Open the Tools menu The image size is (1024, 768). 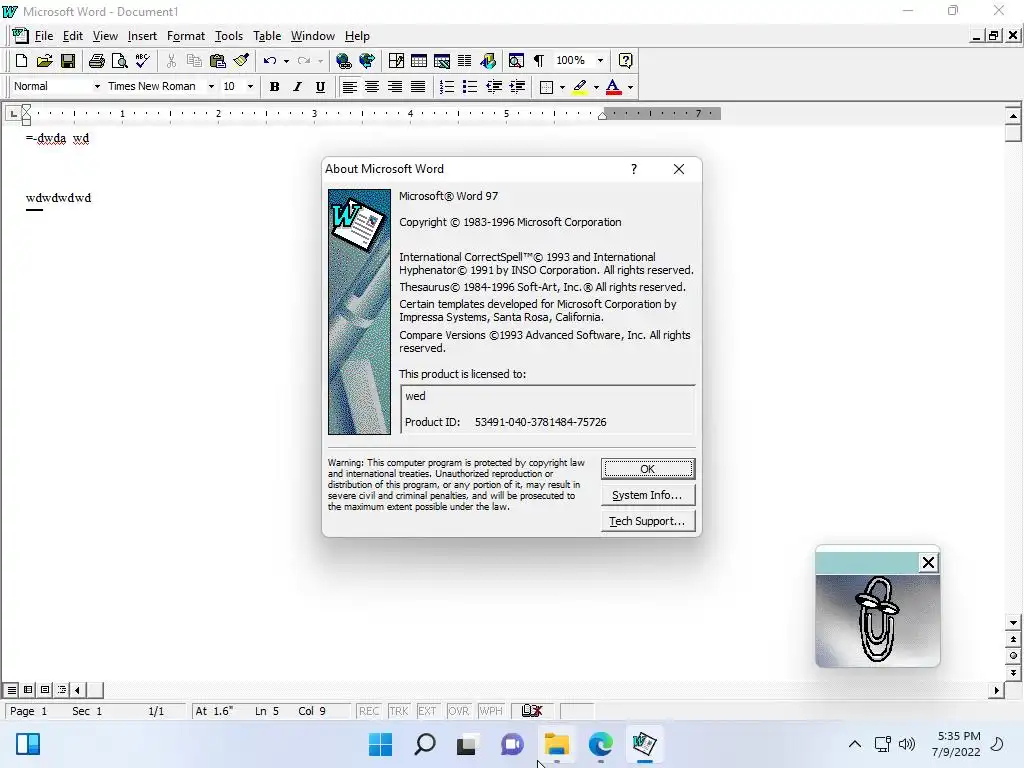pyautogui.click(x=229, y=36)
